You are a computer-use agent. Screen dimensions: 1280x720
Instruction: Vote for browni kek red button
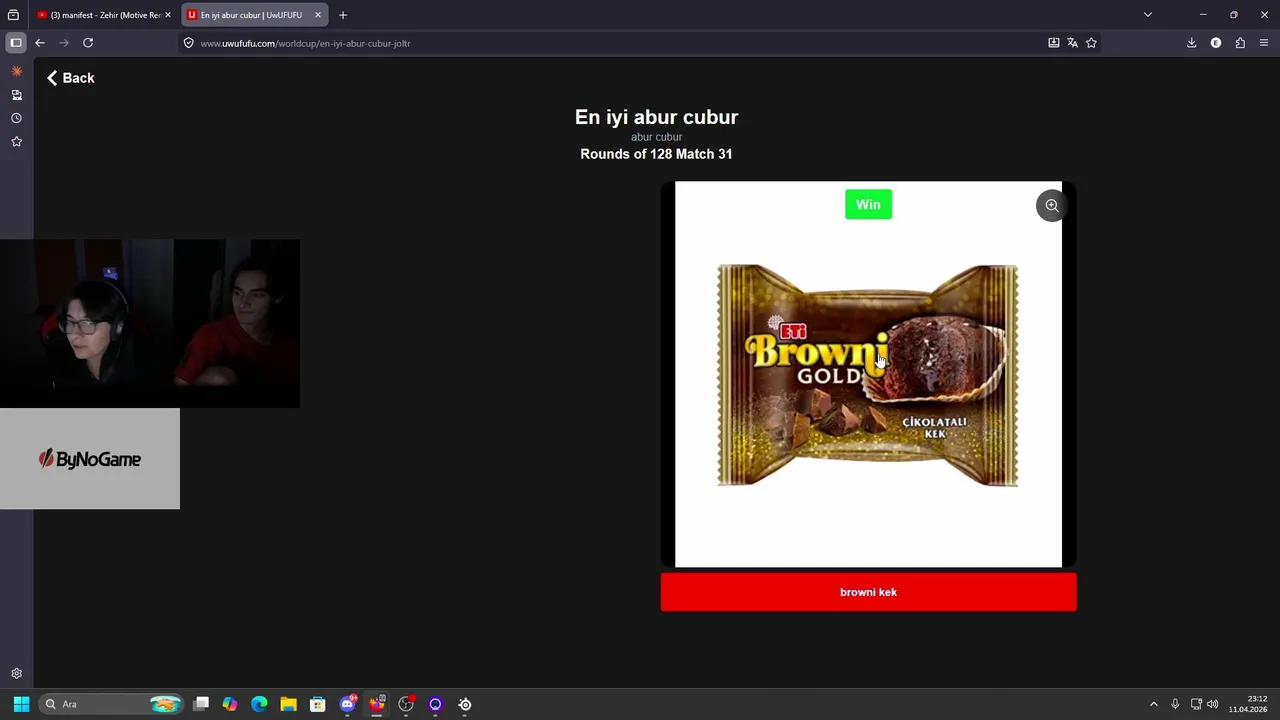tap(868, 592)
